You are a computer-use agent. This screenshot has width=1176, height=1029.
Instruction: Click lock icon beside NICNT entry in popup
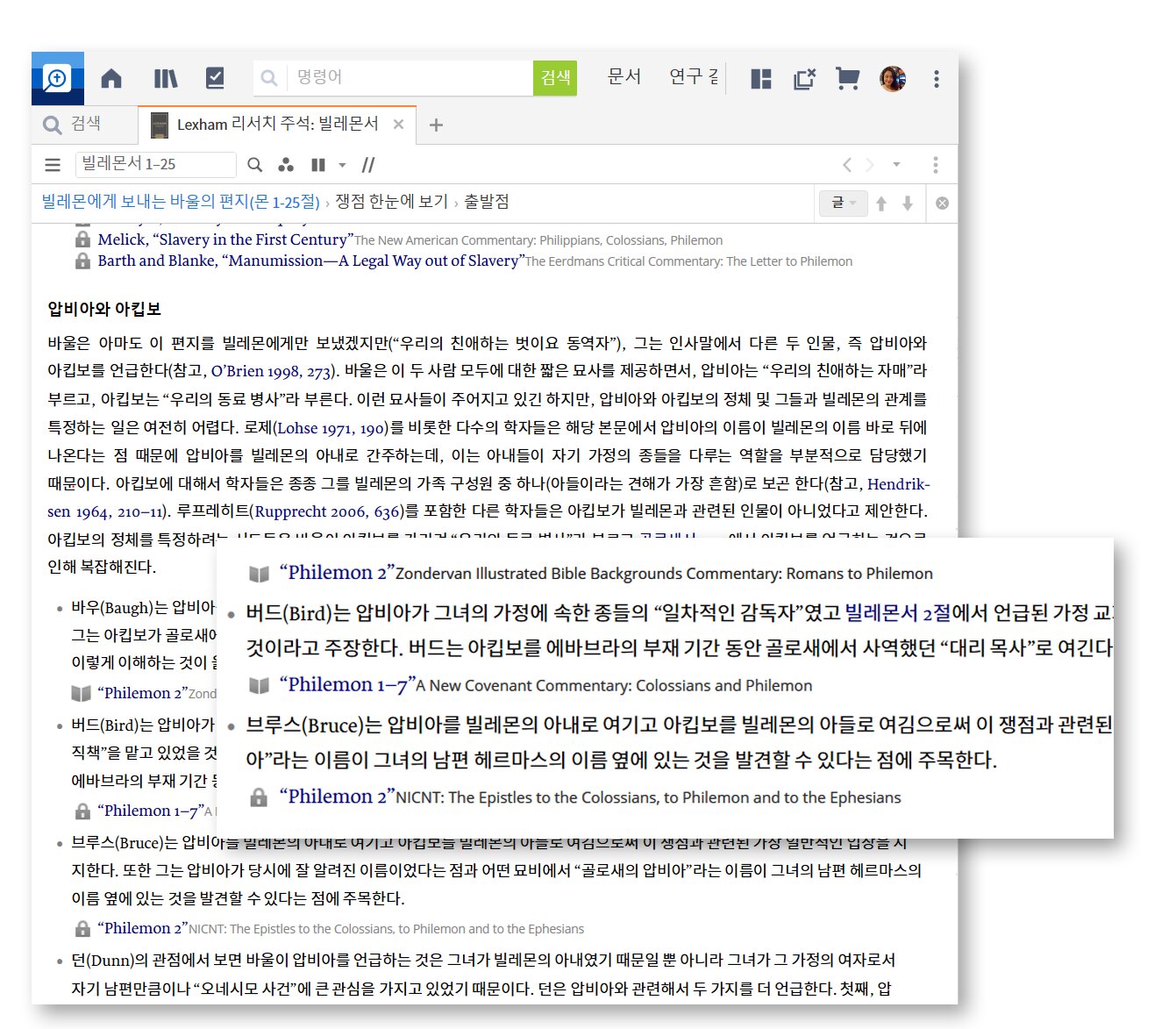(259, 797)
